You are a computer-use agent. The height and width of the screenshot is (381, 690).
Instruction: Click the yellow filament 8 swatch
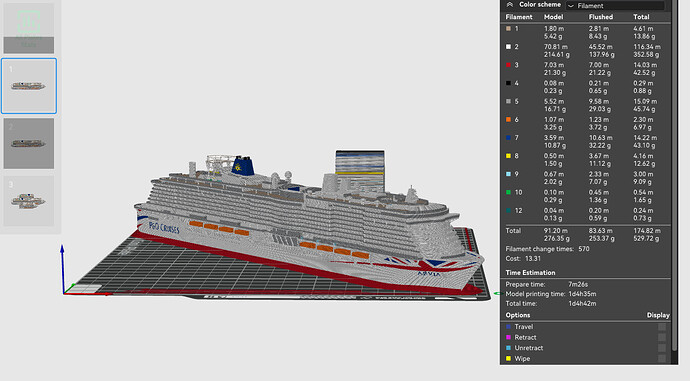(509, 156)
